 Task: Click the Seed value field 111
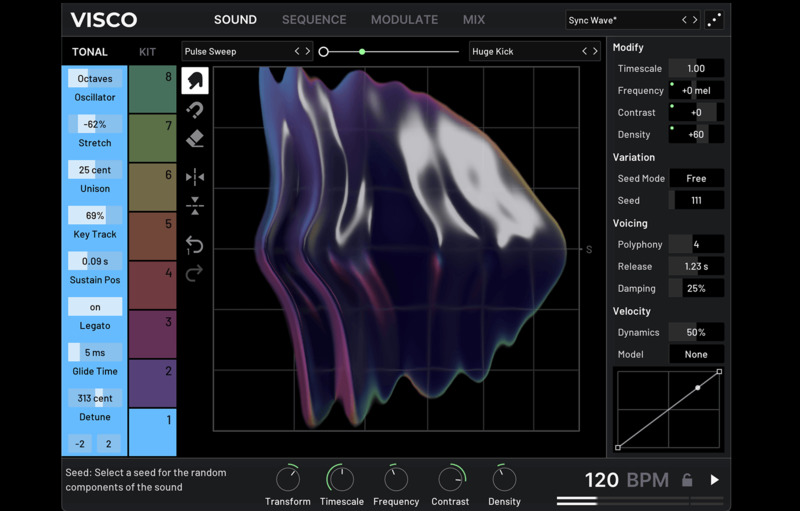[696, 201]
